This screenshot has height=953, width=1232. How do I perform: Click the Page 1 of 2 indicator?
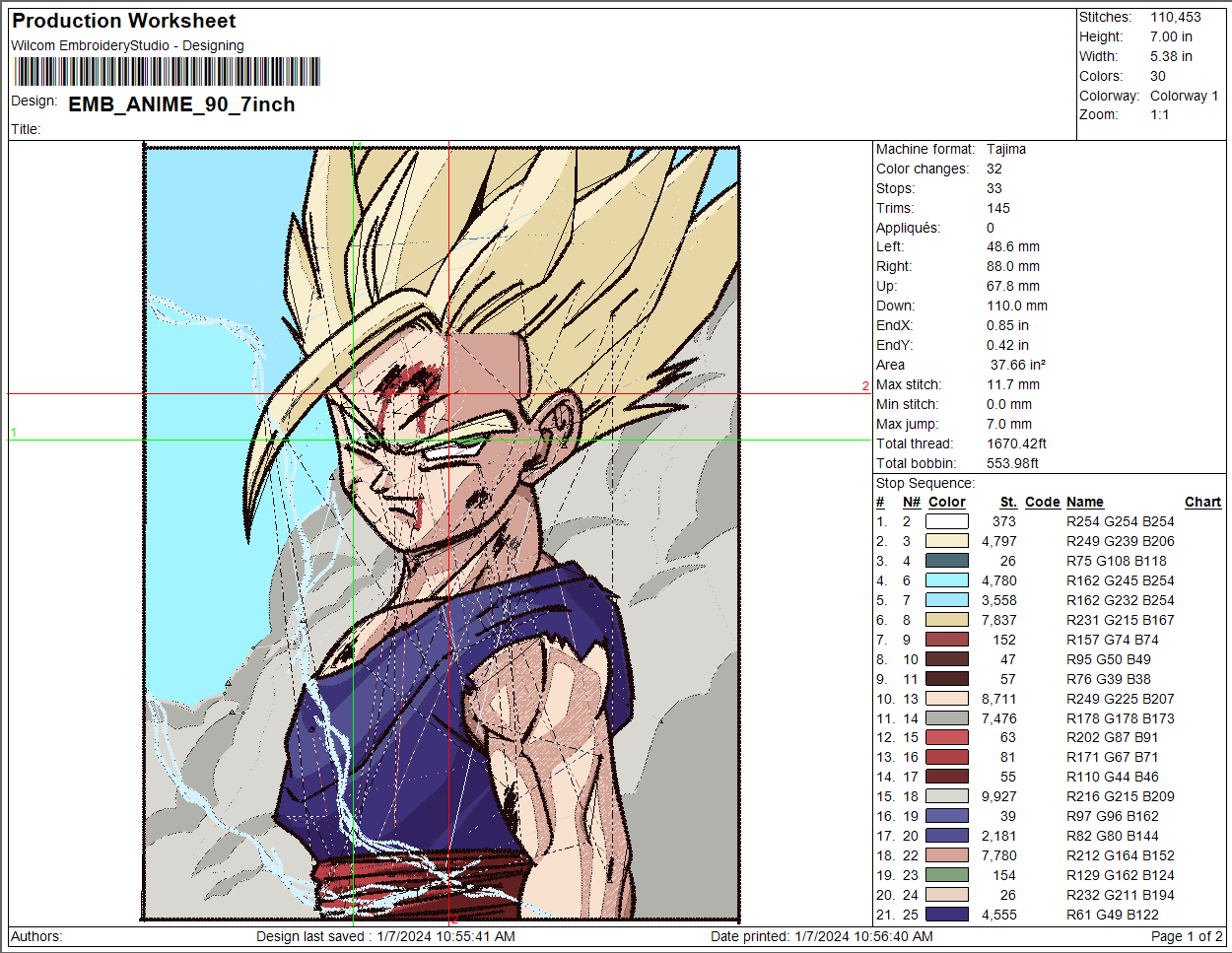coord(1187,936)
